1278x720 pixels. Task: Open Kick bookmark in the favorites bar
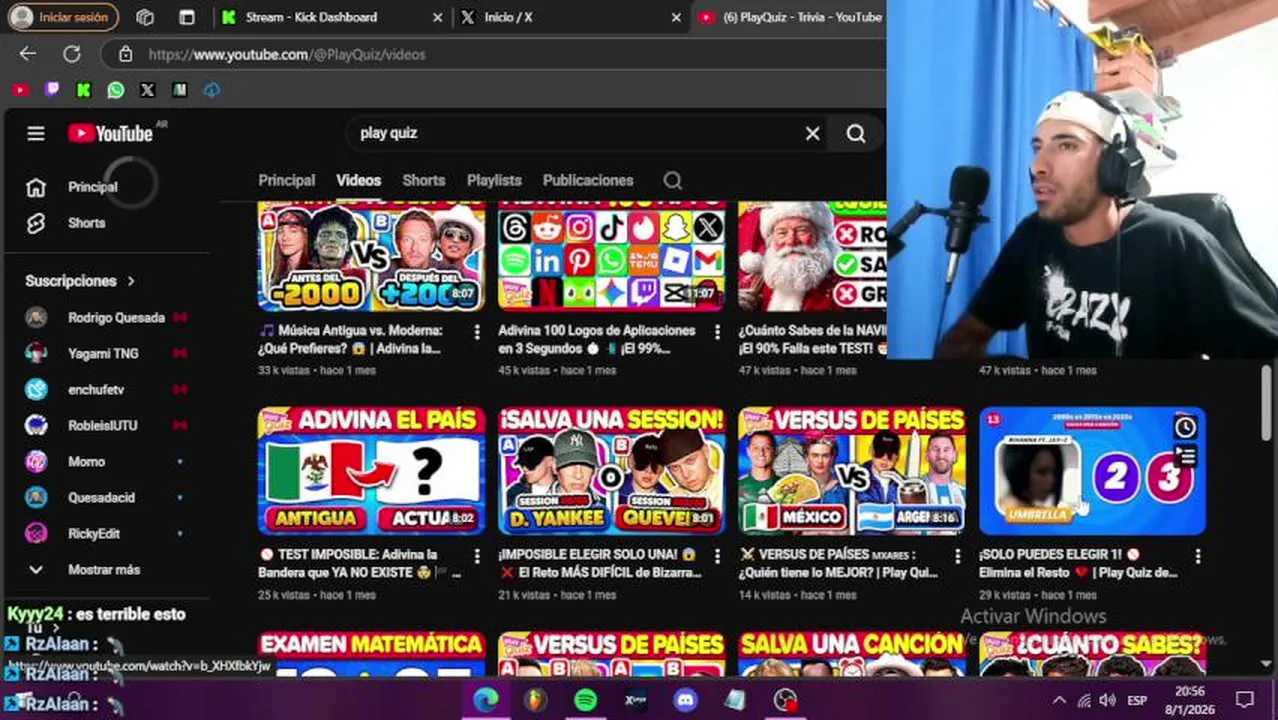(84, 90)
